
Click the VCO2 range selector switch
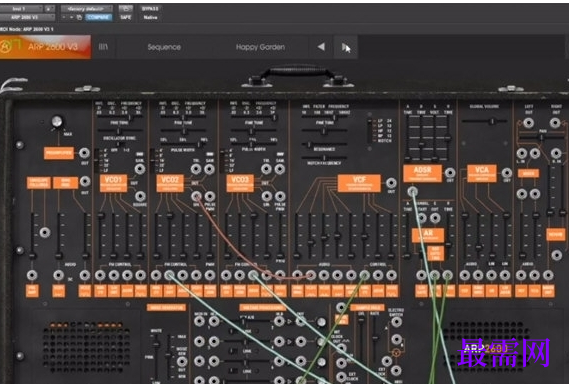click(x=153, y=160)
